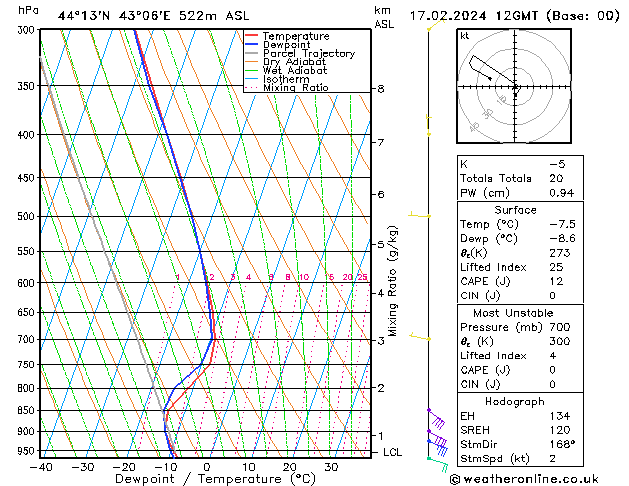Click the 30 temperature axis label
Viewport: 629px width, 486px height.
[x=331, y=467]
